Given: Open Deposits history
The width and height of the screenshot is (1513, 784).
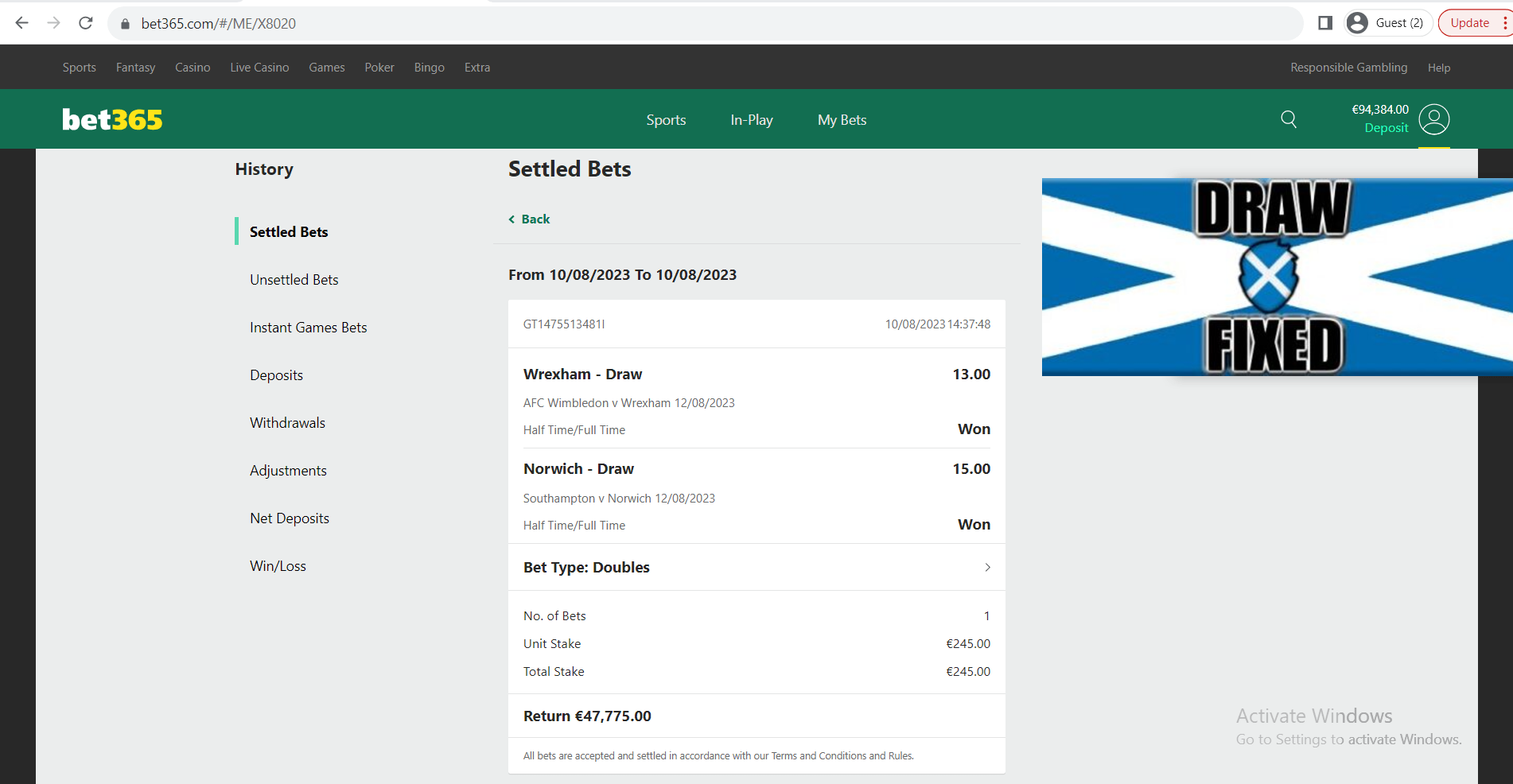Looking at the screenshot, I should 276,375.
